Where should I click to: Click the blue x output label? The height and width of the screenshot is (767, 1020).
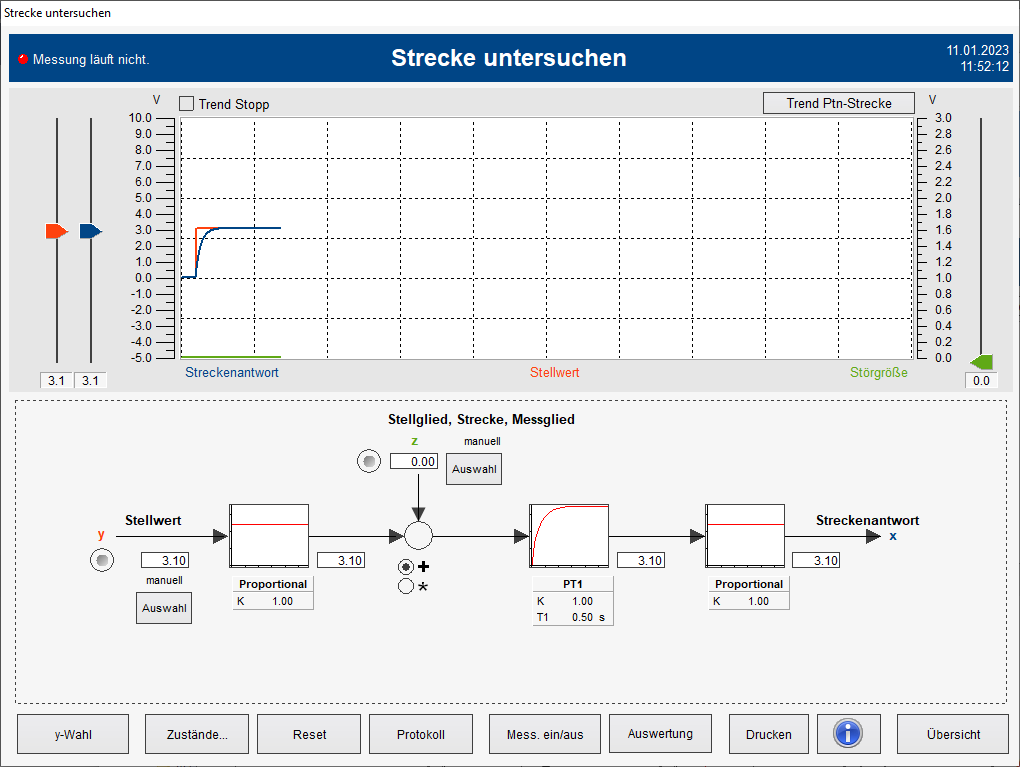[893, 536]
